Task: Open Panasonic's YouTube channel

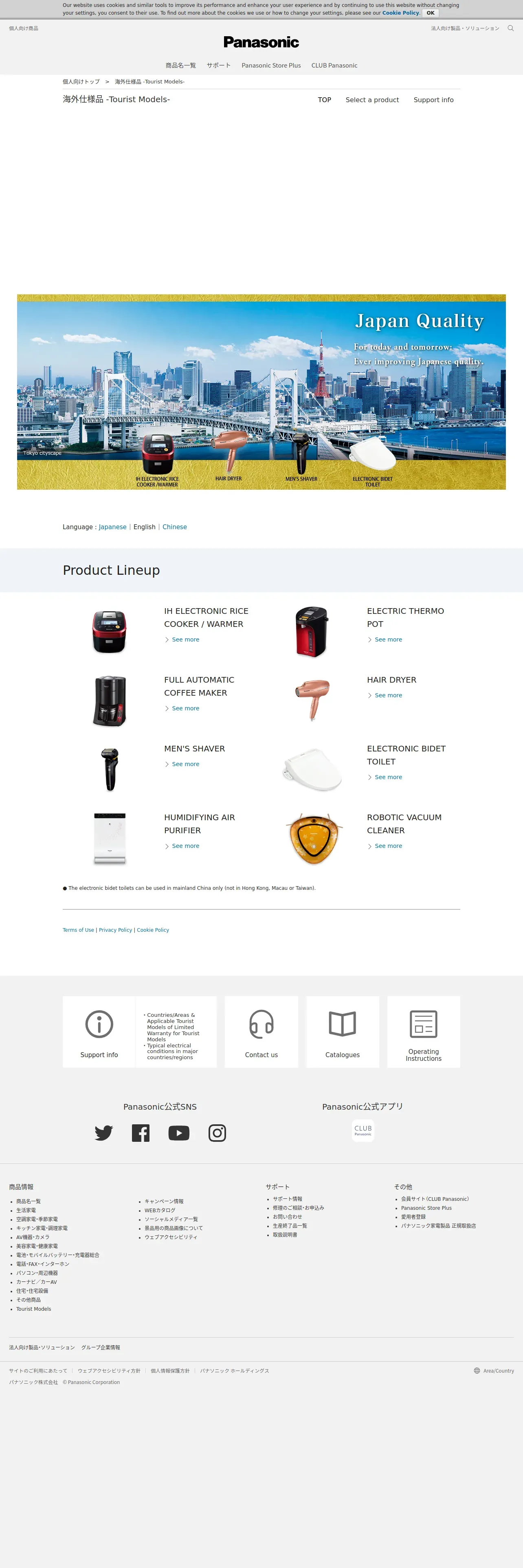Action: [x=179, y=1133]
